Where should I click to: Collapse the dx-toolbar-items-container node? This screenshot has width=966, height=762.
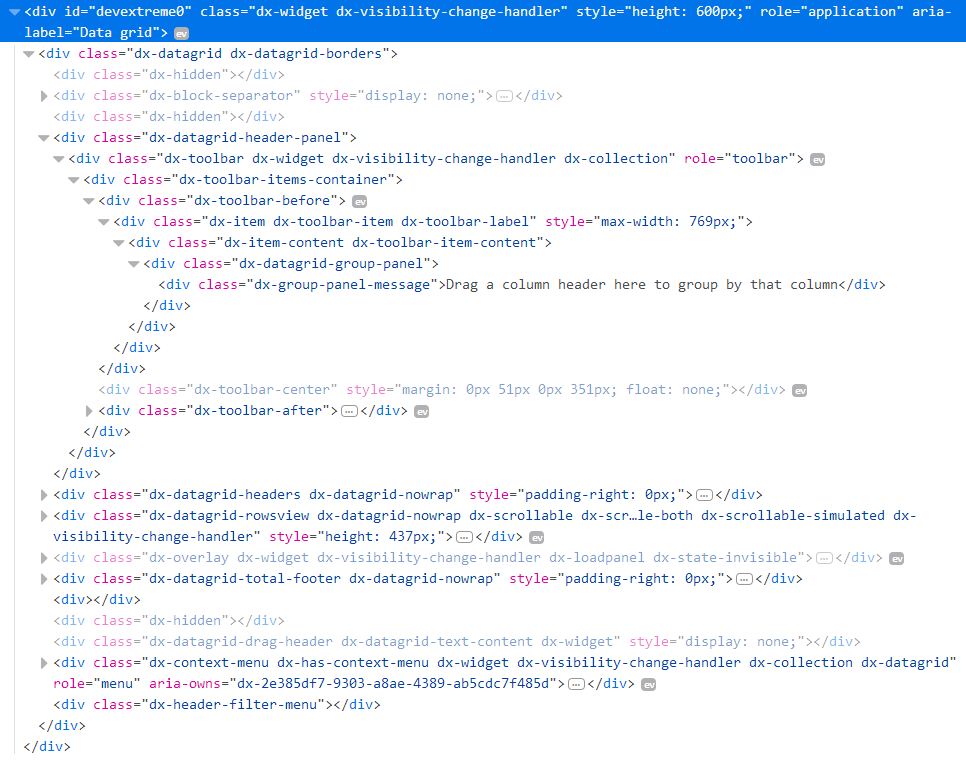tap(73, 180)
